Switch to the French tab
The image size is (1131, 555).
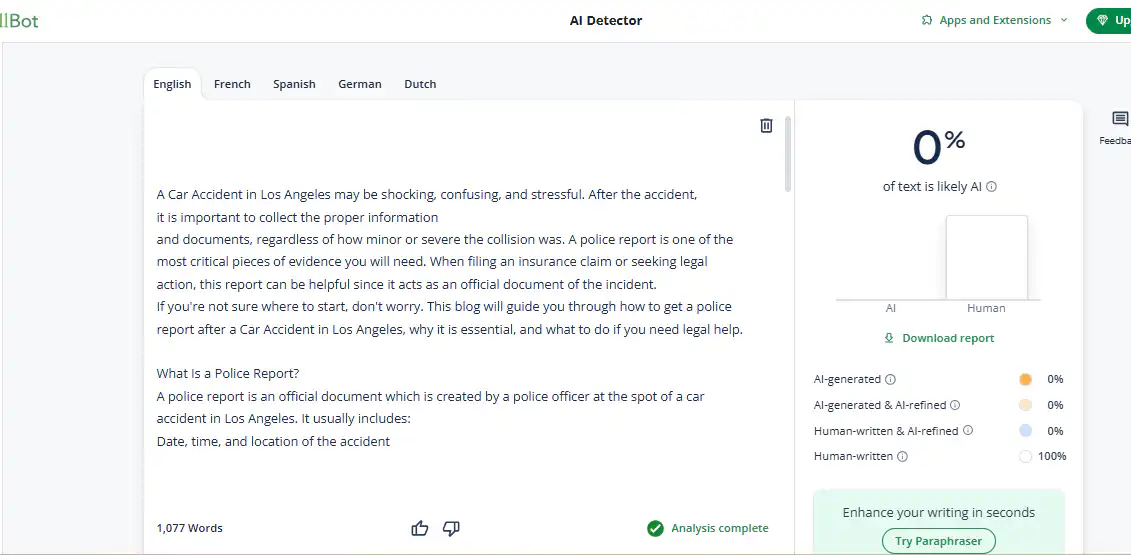click(x=232, y=84)
